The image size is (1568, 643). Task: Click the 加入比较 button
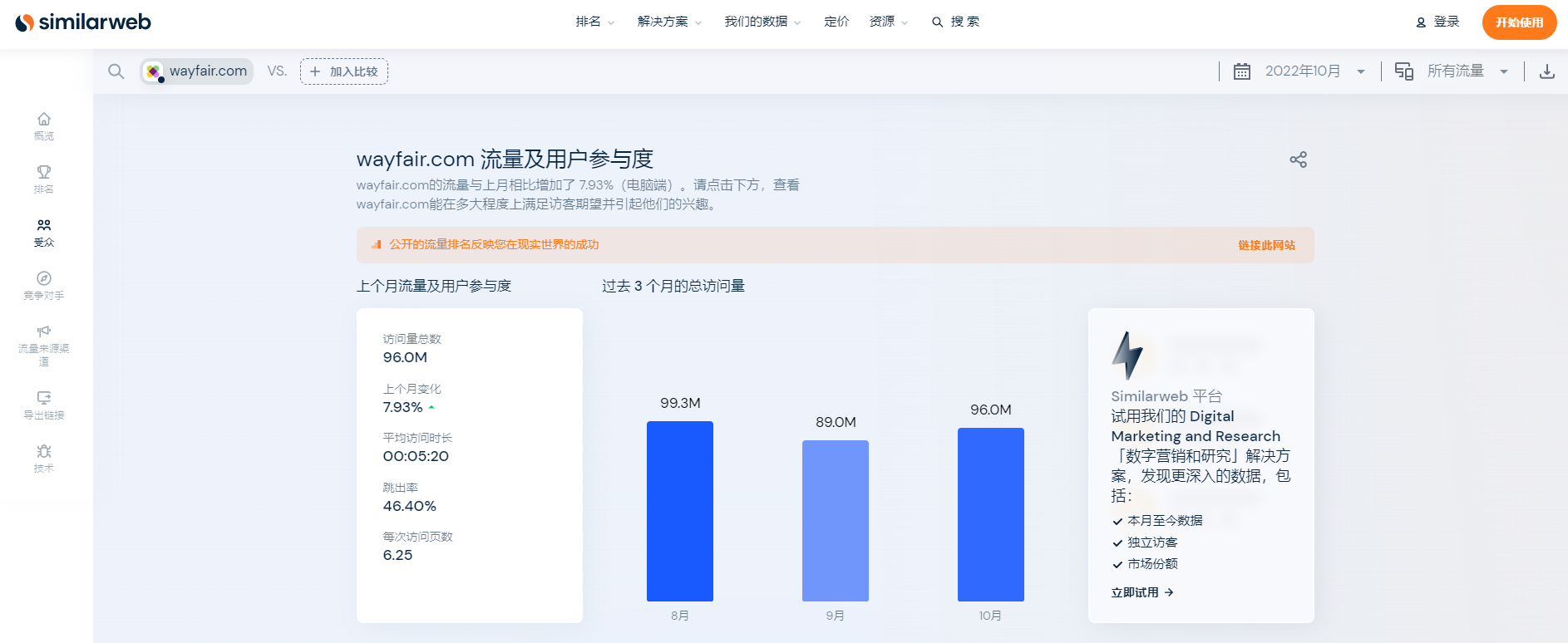pos(344,71)
